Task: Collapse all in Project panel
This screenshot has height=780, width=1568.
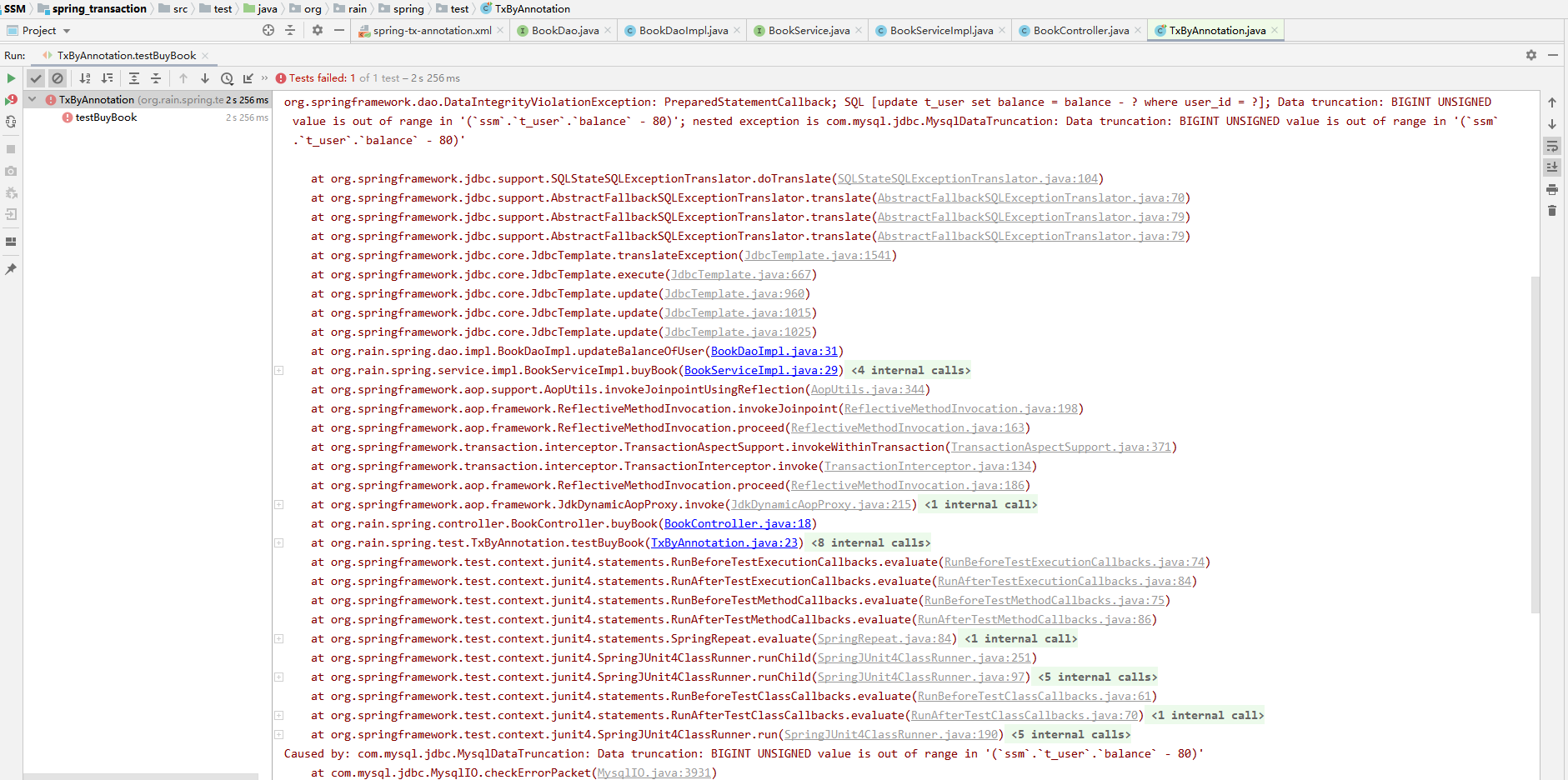Action: pos(290,30)
